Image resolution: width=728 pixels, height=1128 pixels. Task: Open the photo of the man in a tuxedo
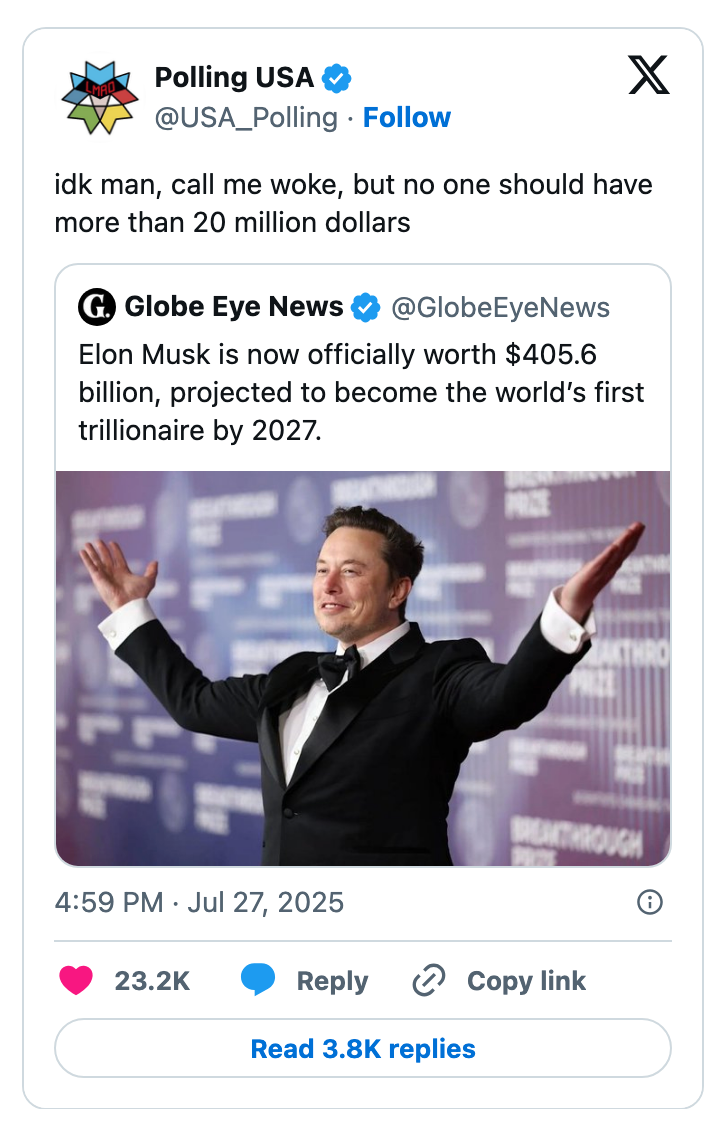click(363, 668)
